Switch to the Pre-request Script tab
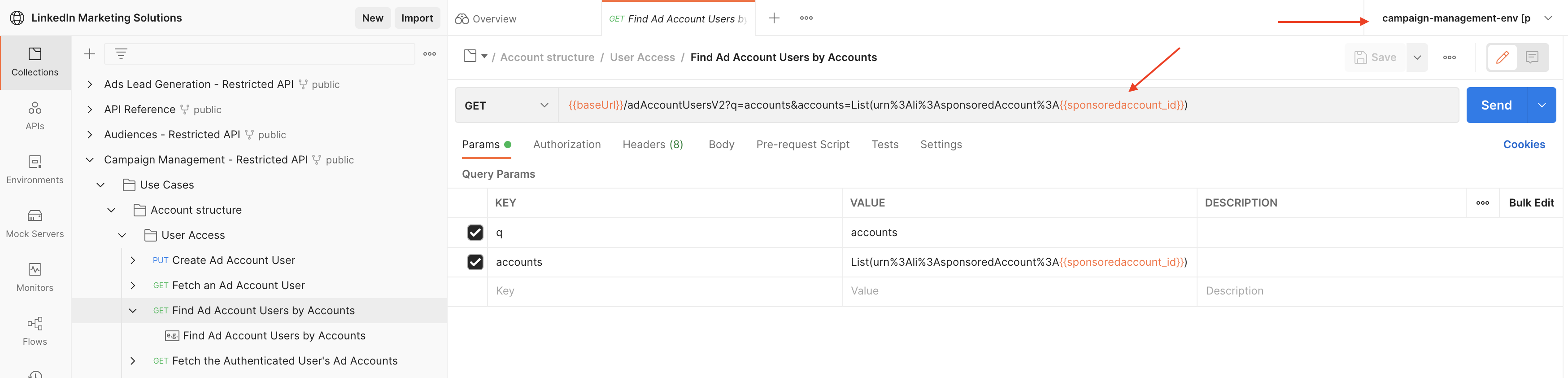Viewport: 1568px width, 378px height. tap(802, 145)
